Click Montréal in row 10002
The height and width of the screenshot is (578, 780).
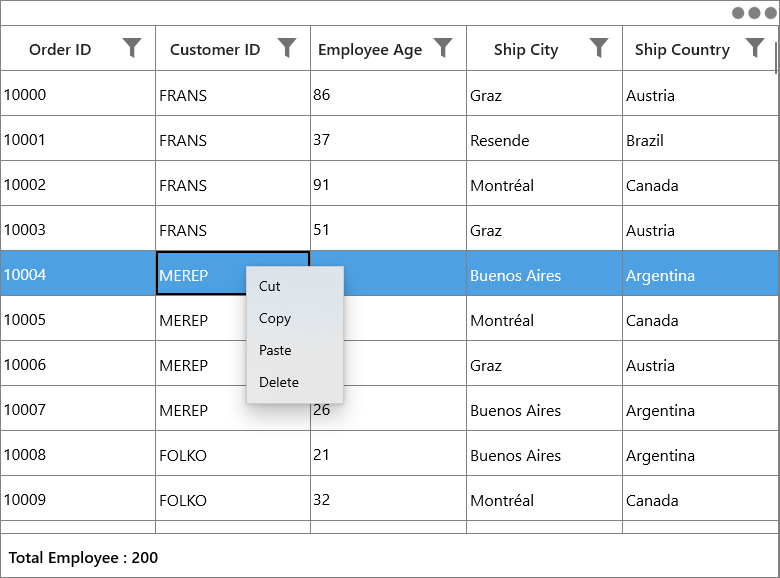(502, 185)
